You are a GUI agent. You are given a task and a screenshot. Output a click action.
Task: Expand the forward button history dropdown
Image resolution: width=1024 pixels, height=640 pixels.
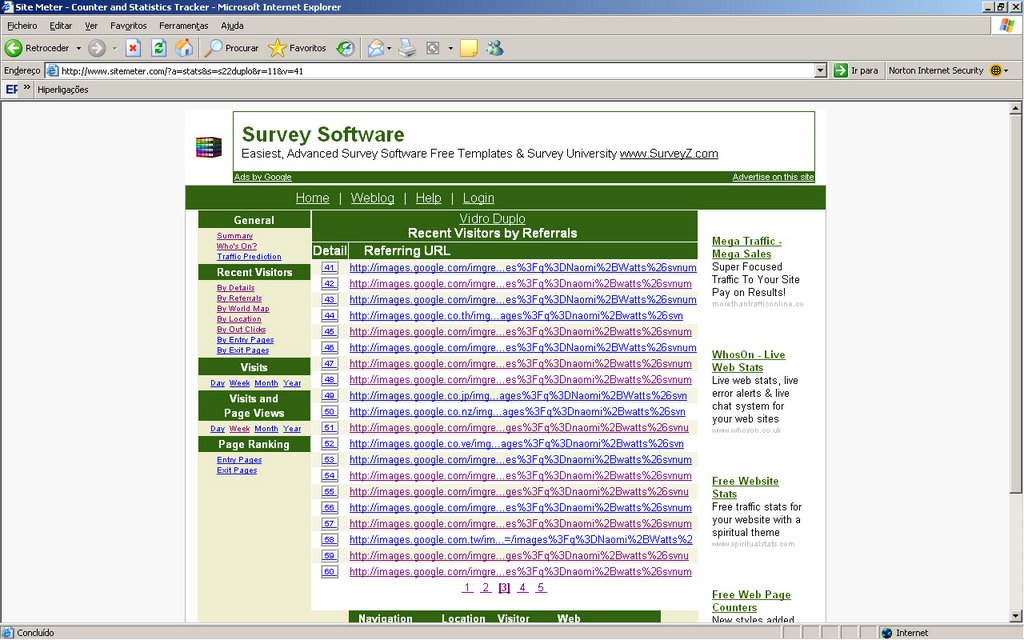114,48
